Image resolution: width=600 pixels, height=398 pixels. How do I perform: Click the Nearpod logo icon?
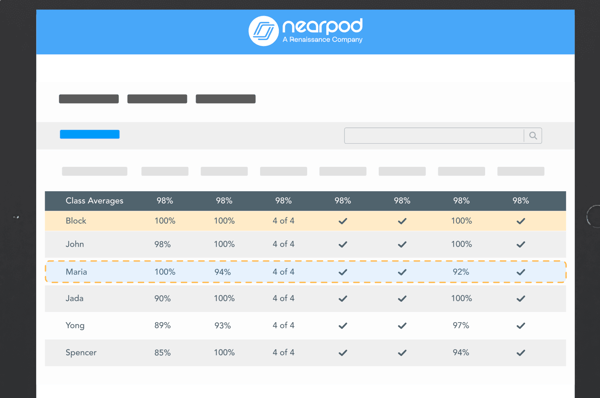263,31
